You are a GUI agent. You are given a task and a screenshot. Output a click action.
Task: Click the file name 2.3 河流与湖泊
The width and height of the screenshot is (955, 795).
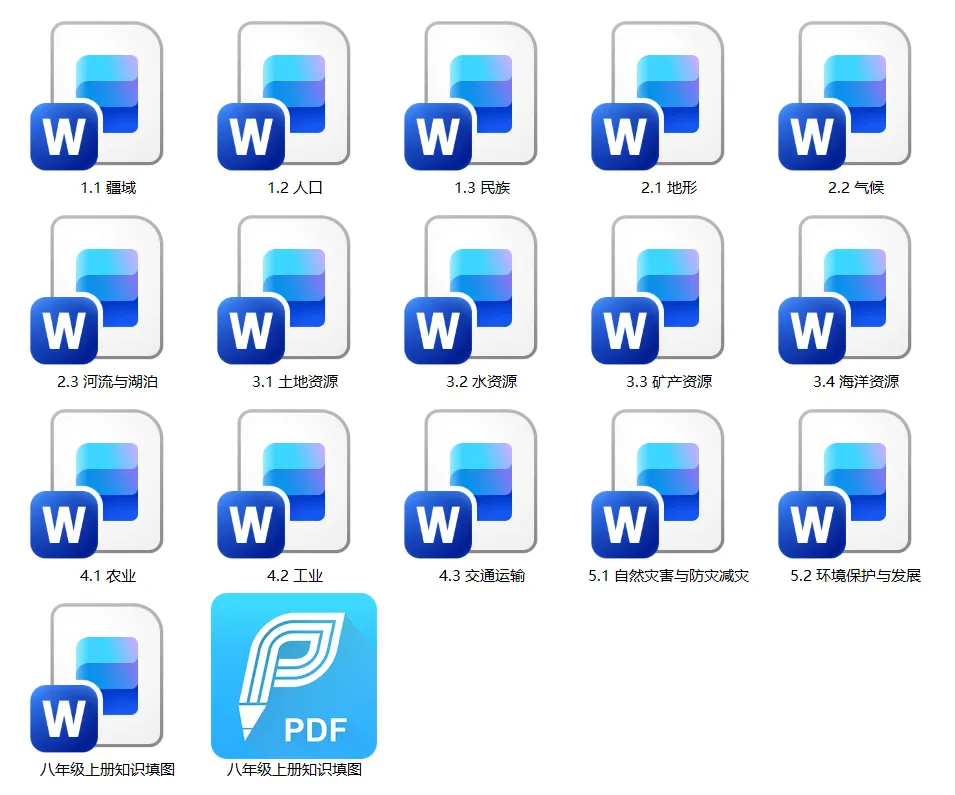[108, 381]
